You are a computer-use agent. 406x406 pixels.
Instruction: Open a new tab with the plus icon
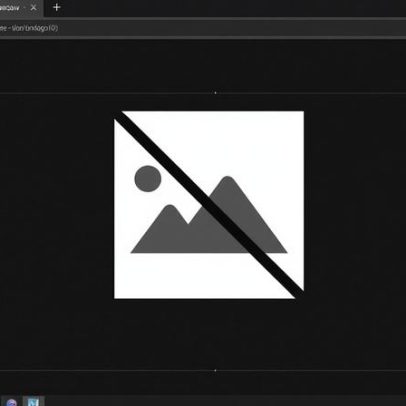pos(56,7)
